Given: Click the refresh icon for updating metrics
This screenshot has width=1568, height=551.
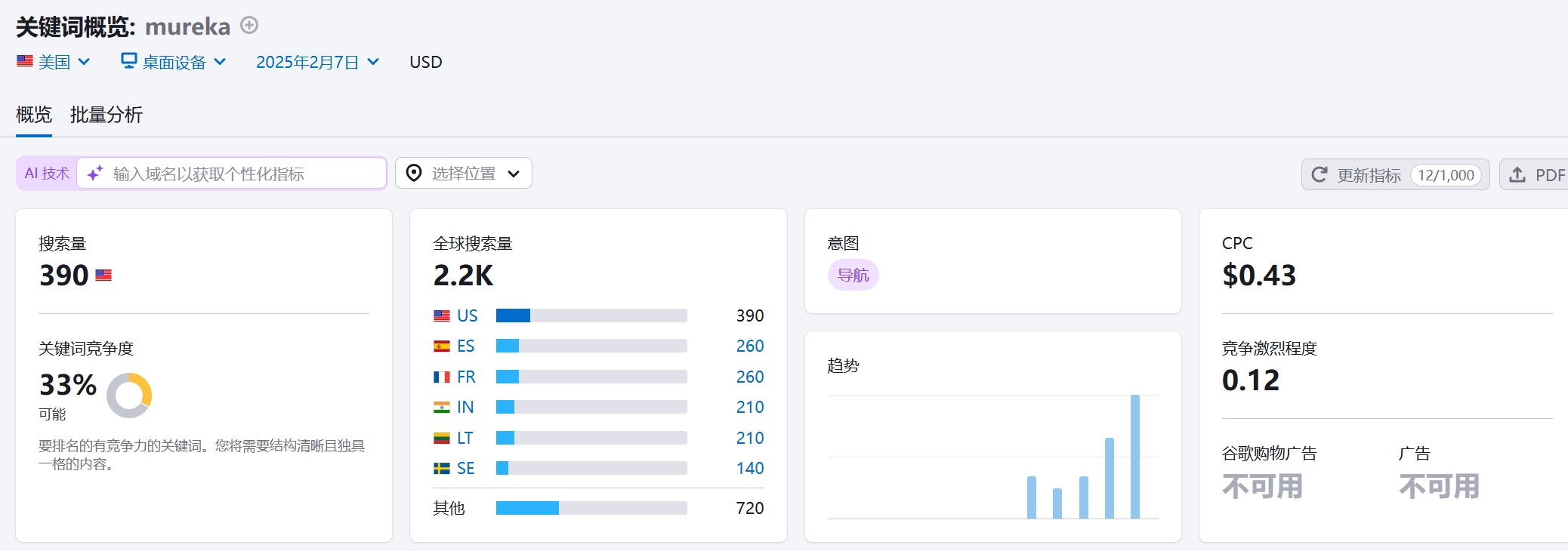Looking at the screenshot, I should [x=1320, y=175].
